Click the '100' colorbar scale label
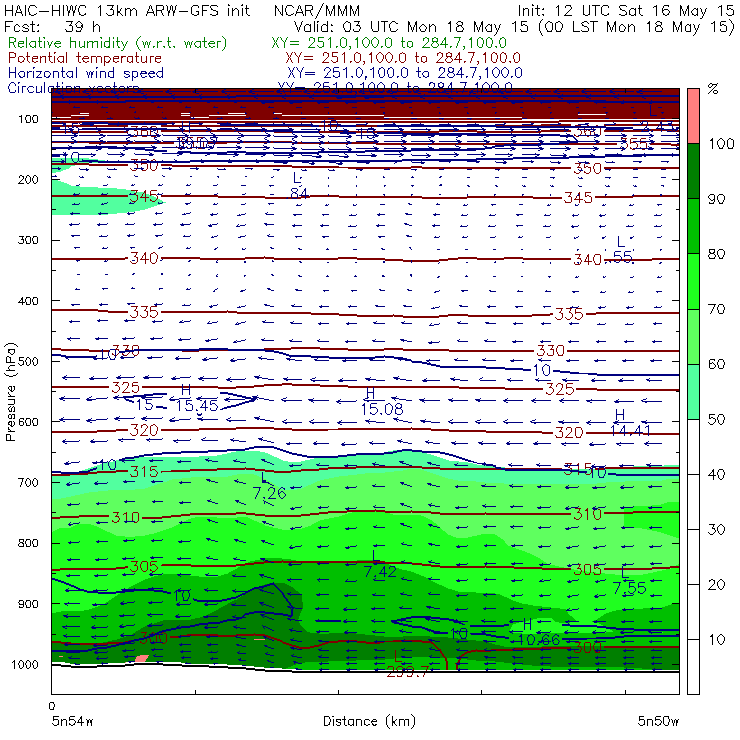740x740 pixels. 721,143
